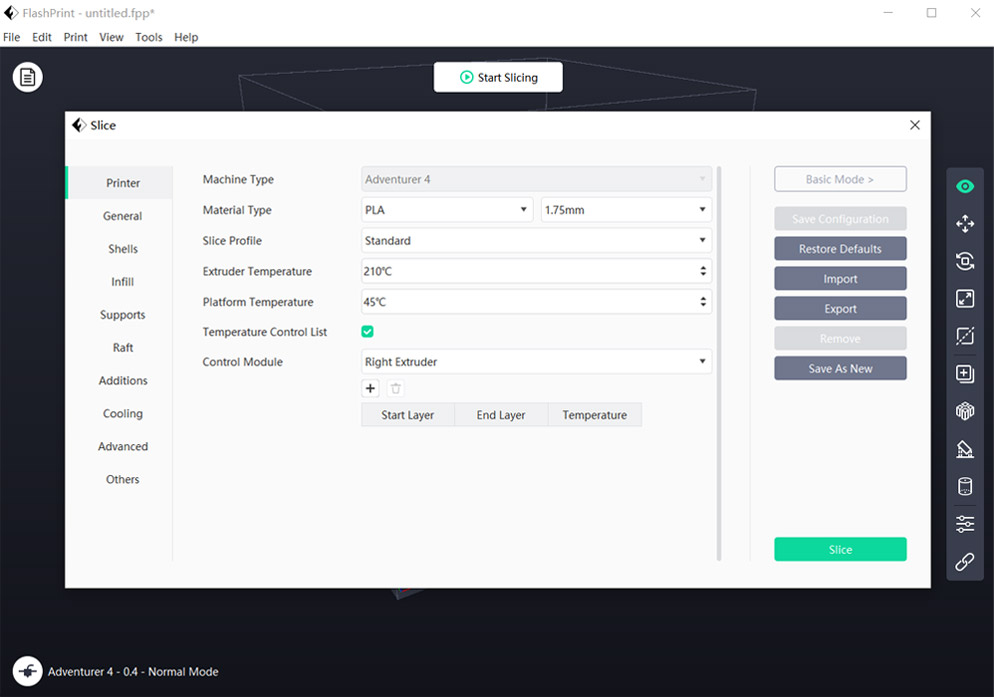The width and height of the screenshot is (994, 697).
Task: Click the cube array arrange icon
Action: (x=965, y=411)
